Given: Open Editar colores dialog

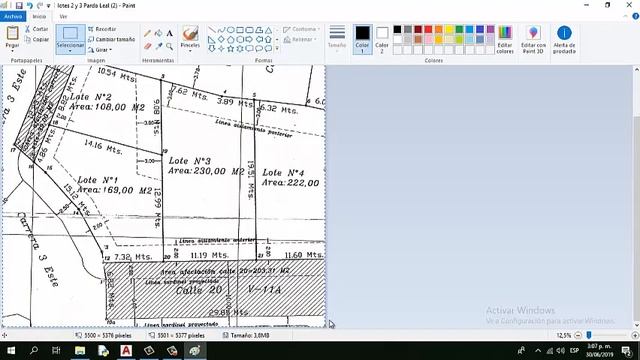Looking at the screenshot, I should [505, 40].
